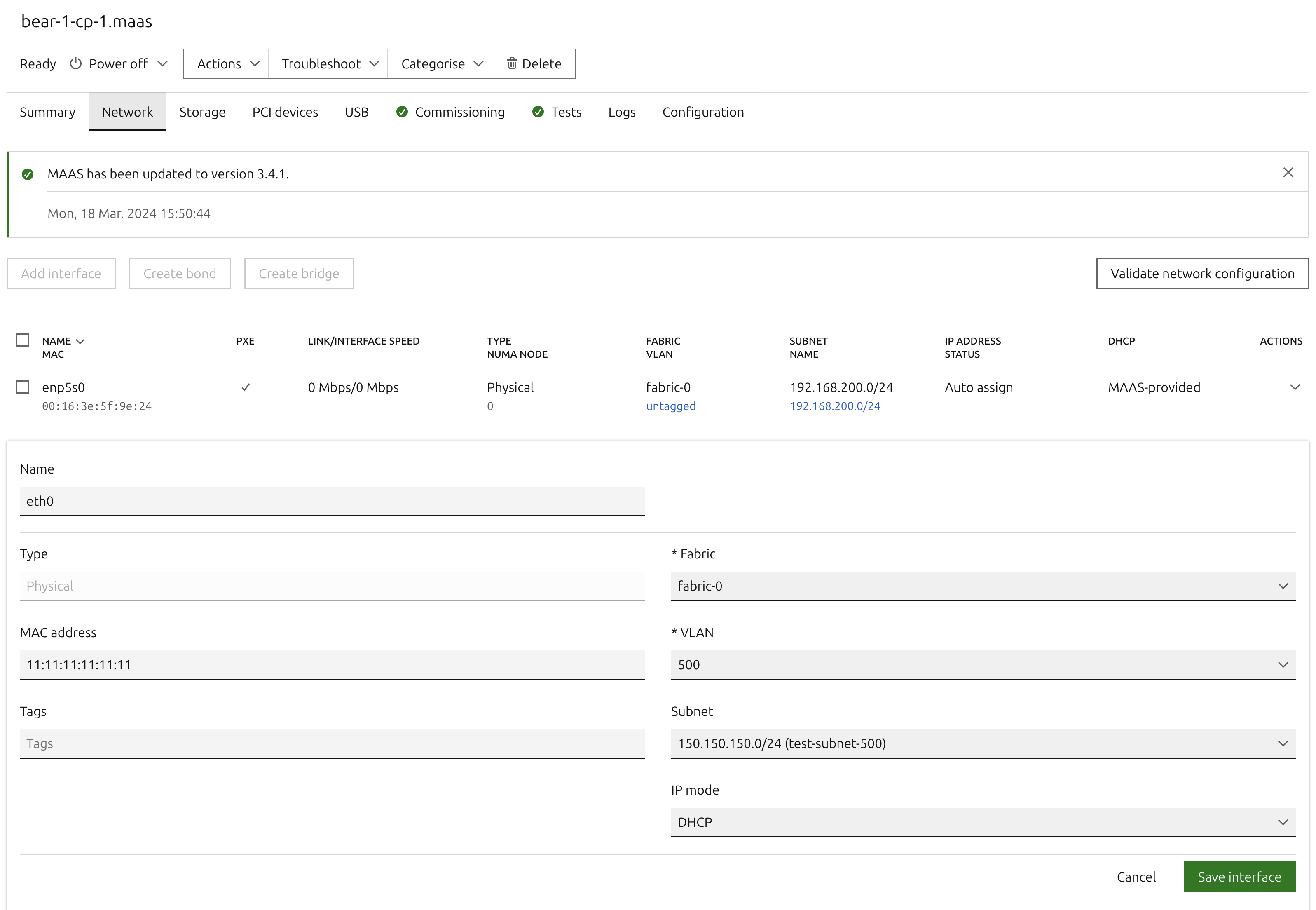
Task: Expand actions chevron for enp5s0 row
Action: pos(1294,387)
